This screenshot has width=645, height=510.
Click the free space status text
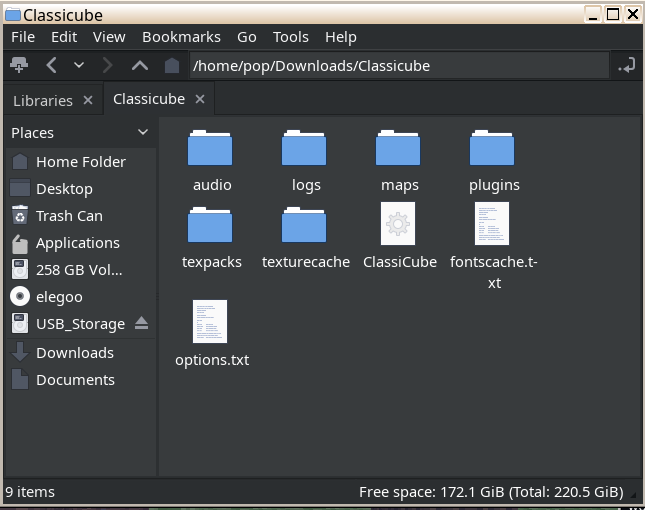click(x=491, y=492)
